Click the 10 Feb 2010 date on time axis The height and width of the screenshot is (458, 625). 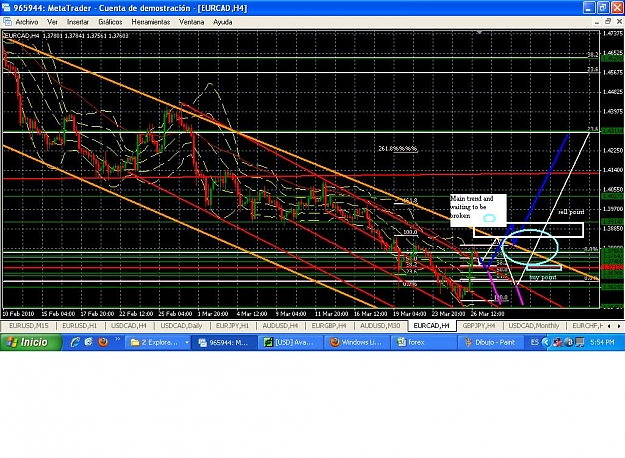(x=18, y=314)
